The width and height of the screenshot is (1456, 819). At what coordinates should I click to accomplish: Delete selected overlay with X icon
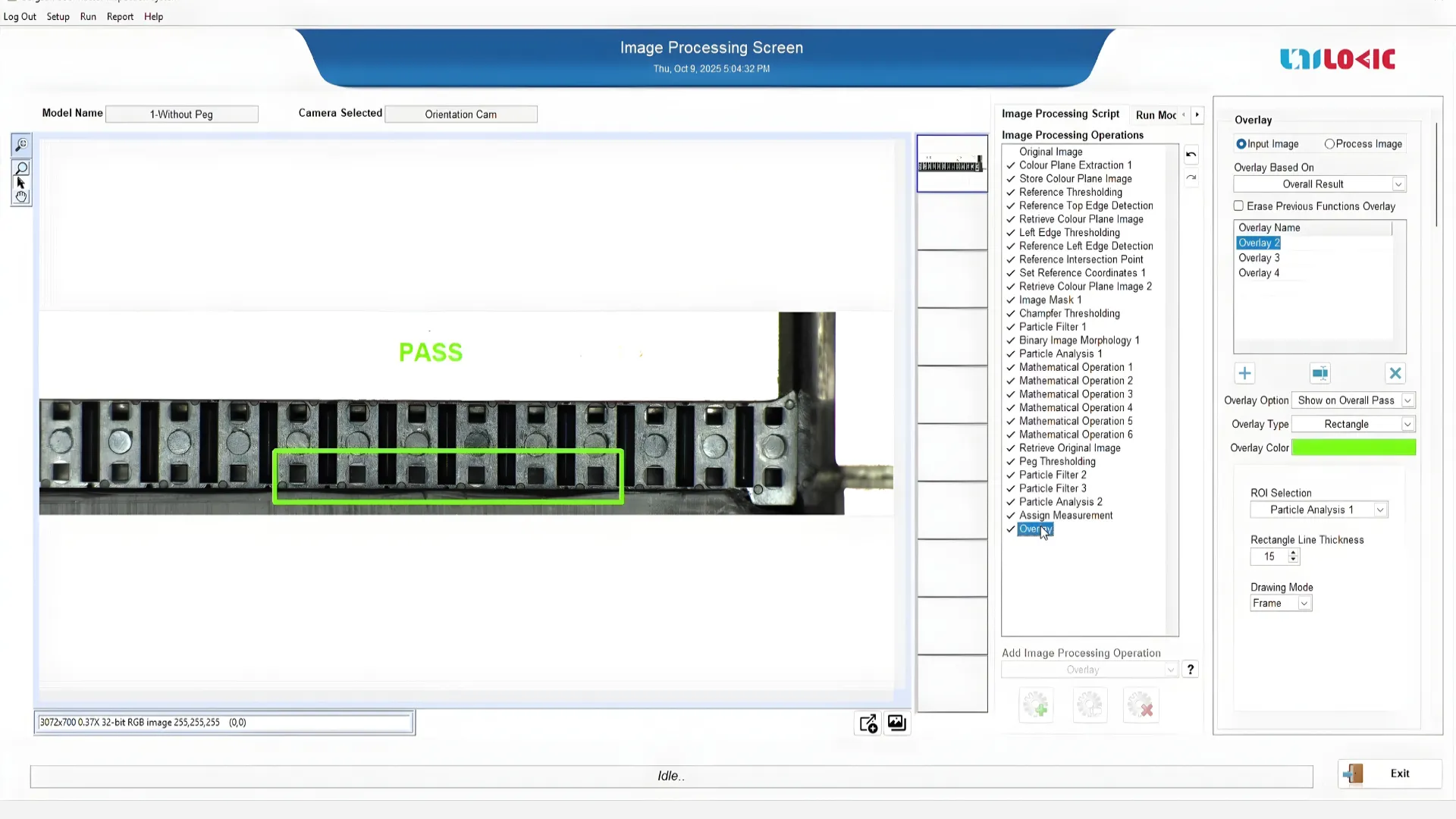coord(1395,373)
